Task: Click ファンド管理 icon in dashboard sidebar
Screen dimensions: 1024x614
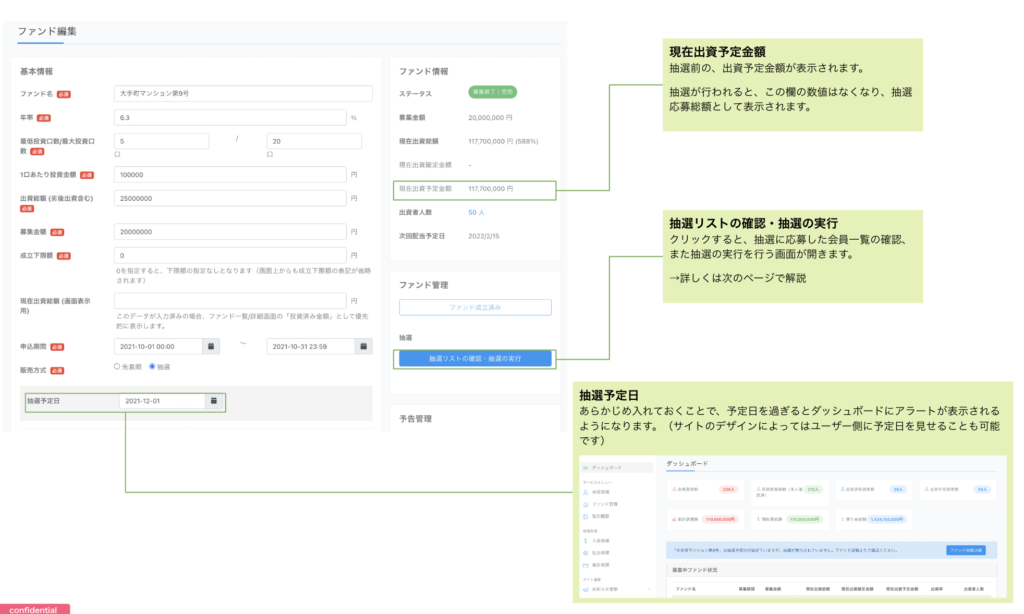Action: pyautogui.click(x=585, y=505)
